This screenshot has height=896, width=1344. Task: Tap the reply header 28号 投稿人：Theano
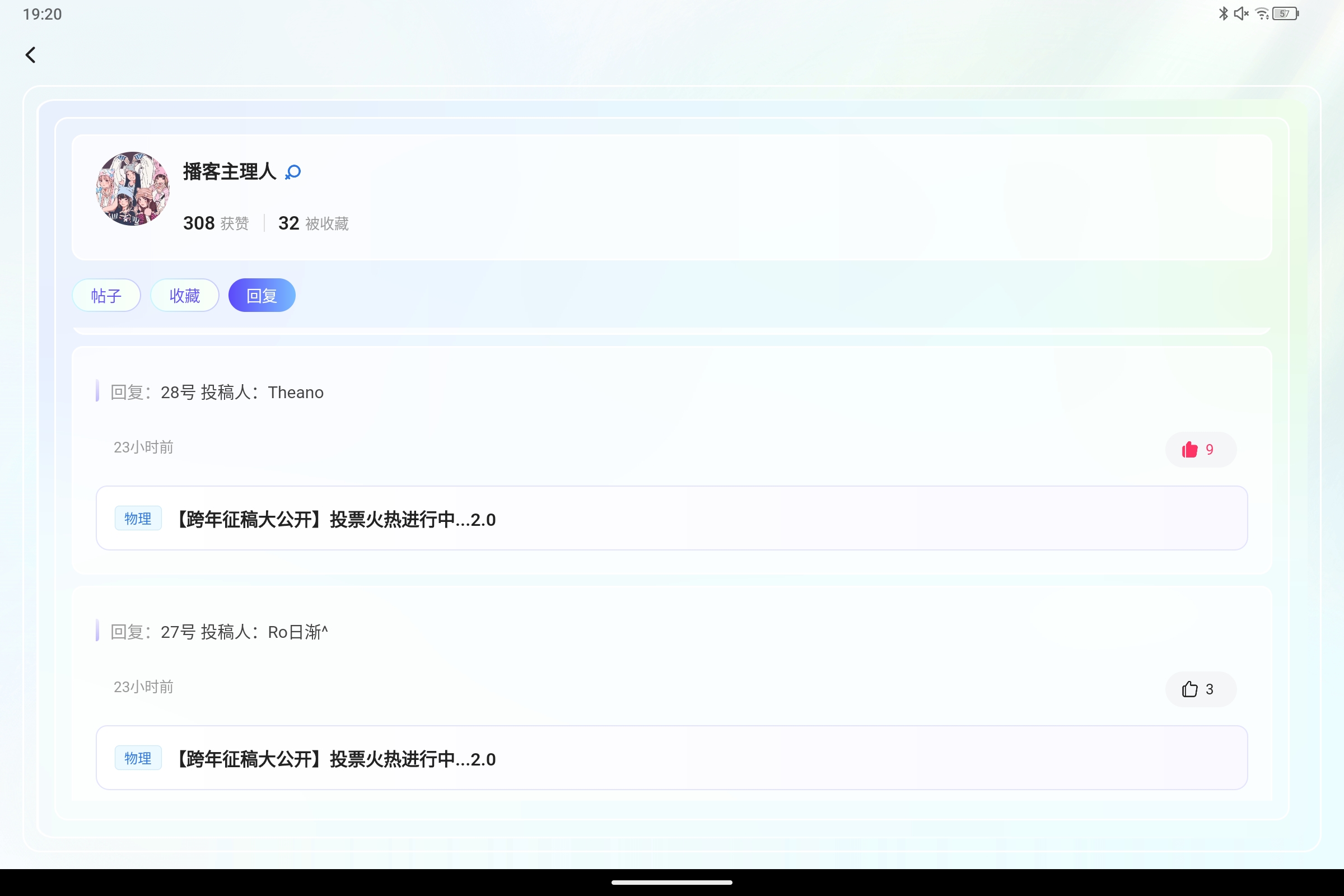(x=217, y=392)
